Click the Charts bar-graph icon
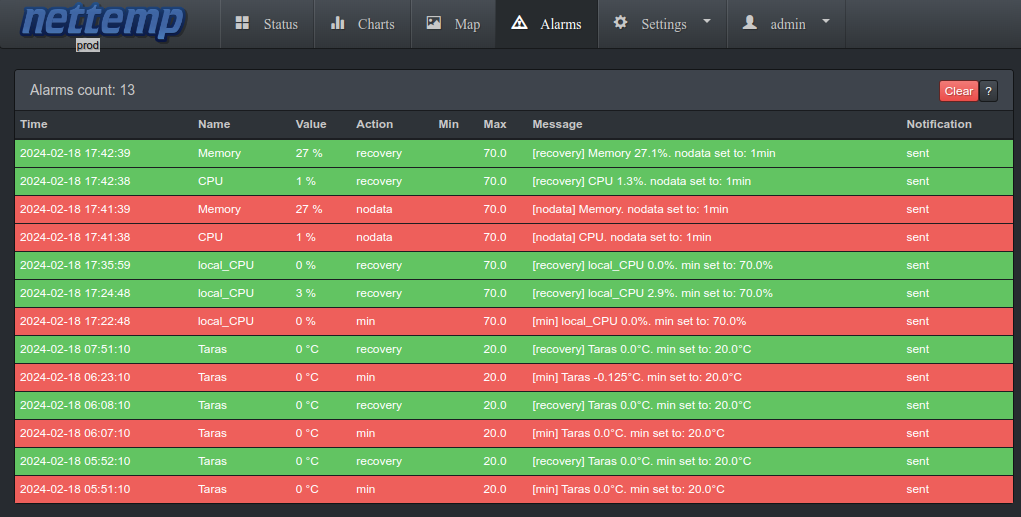This screenshot has width=1021, height=517. click(x=337, y=23)
